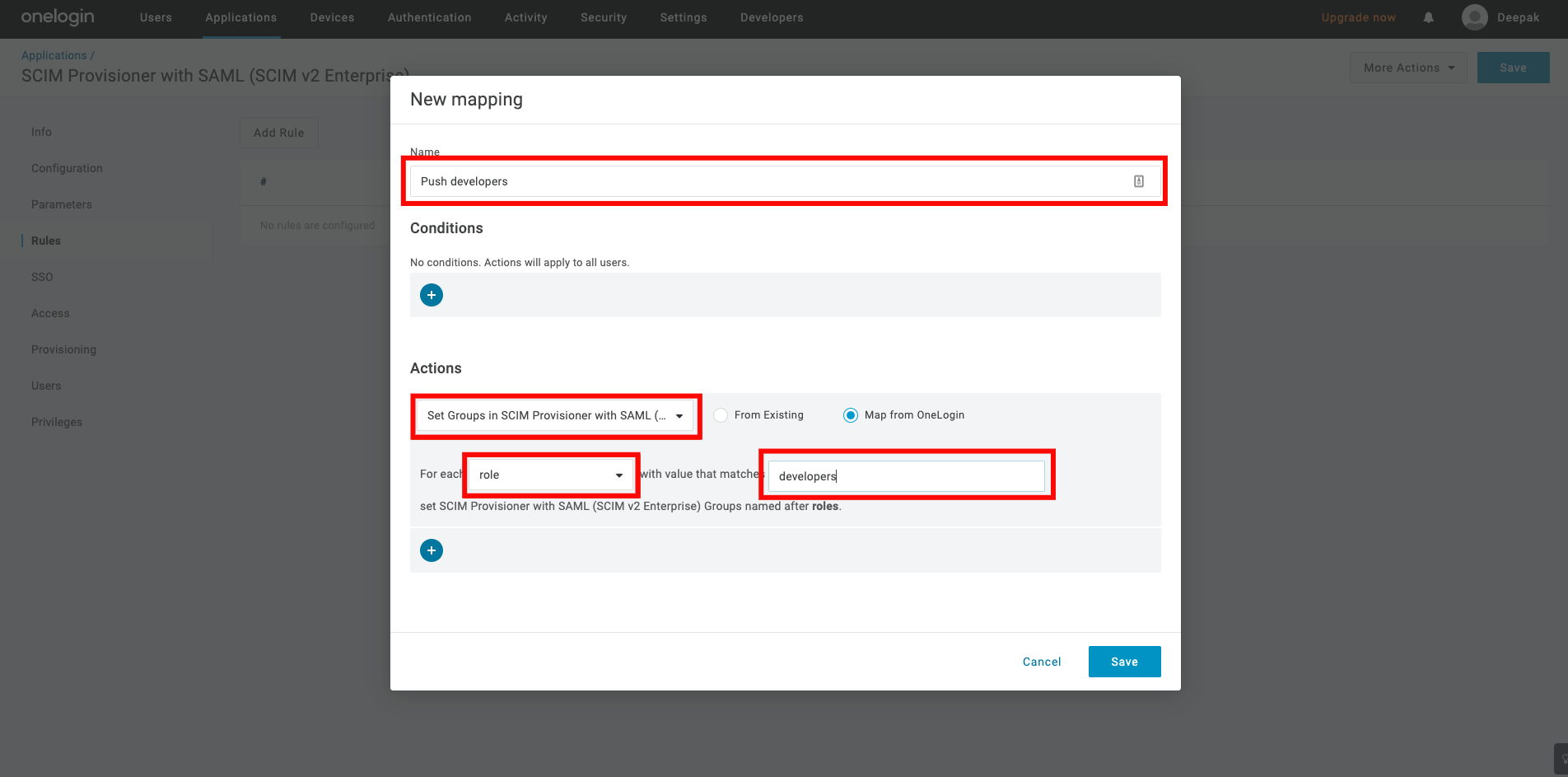Go to the Provisioning sidebar tab
1568x777 pixels.
[x=63, y=349]
